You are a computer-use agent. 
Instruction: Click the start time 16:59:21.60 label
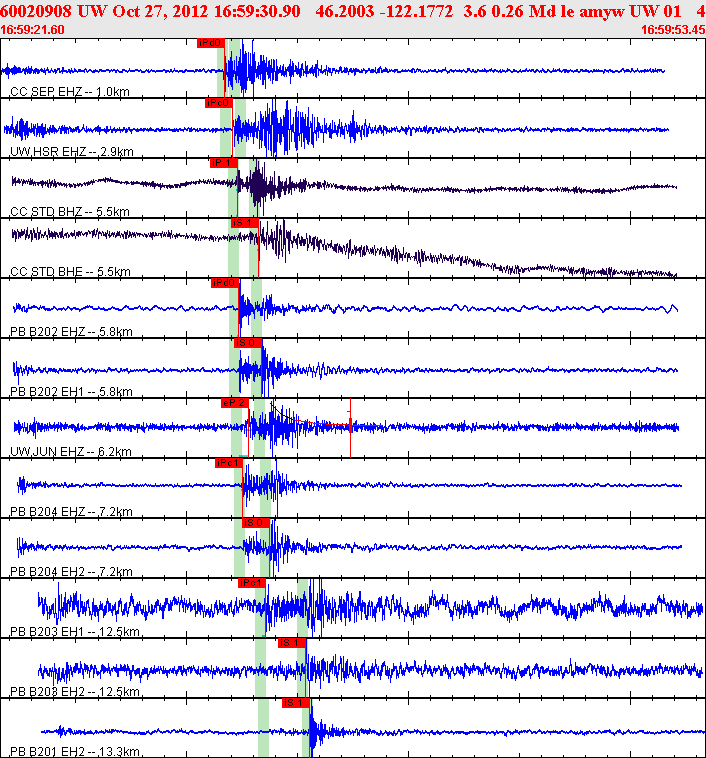tap(32, 29)
